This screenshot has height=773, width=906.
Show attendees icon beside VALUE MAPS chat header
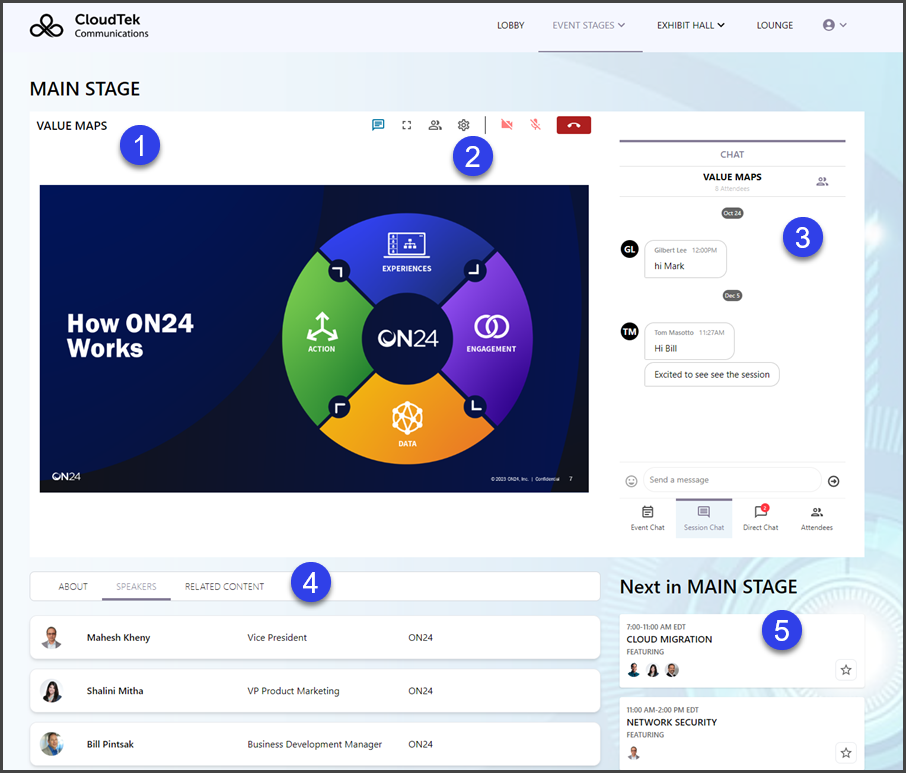pyautogui.click(x=822, y=181)
